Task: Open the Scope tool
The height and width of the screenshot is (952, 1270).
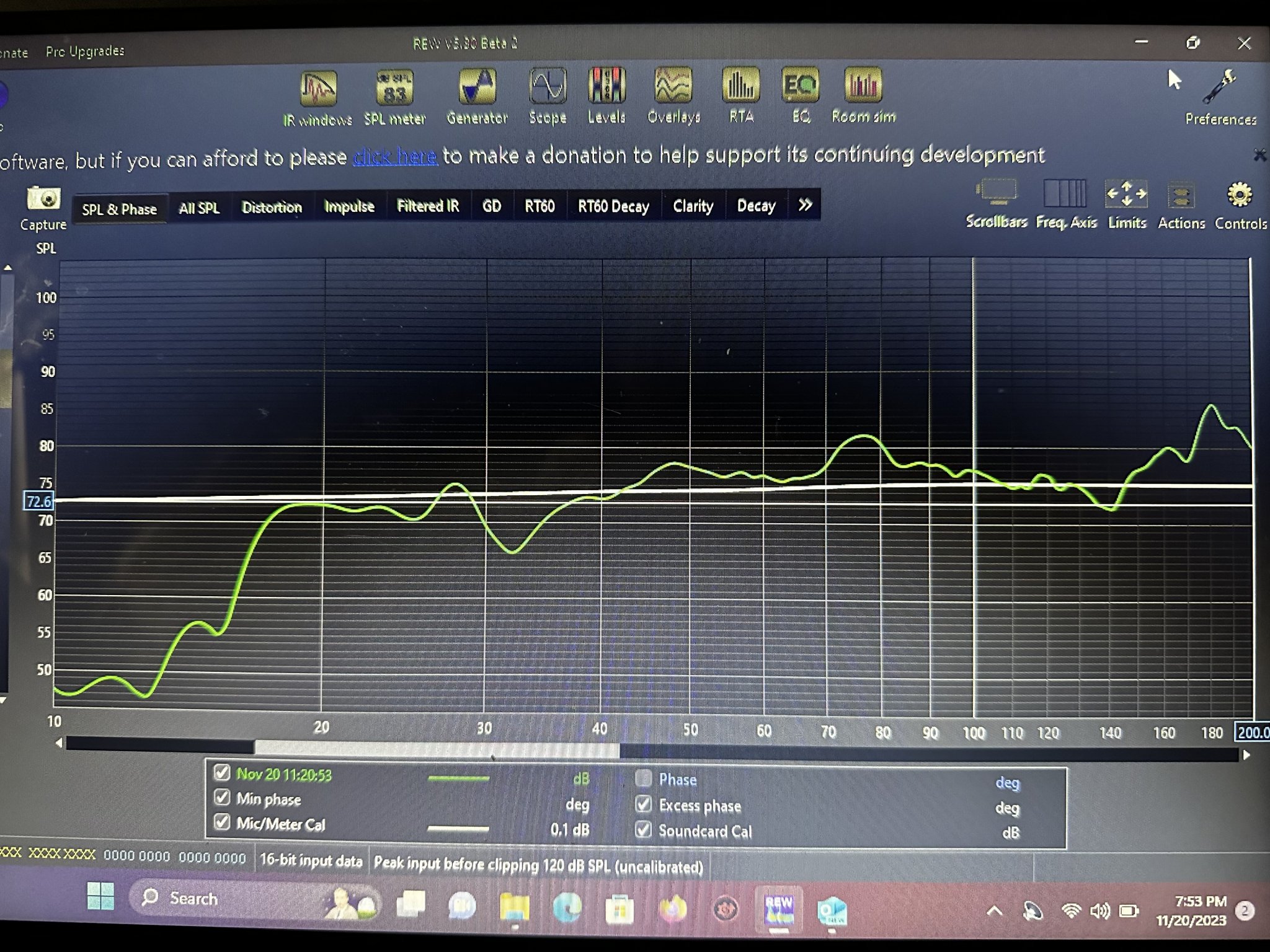Action: tap(548, 96)
